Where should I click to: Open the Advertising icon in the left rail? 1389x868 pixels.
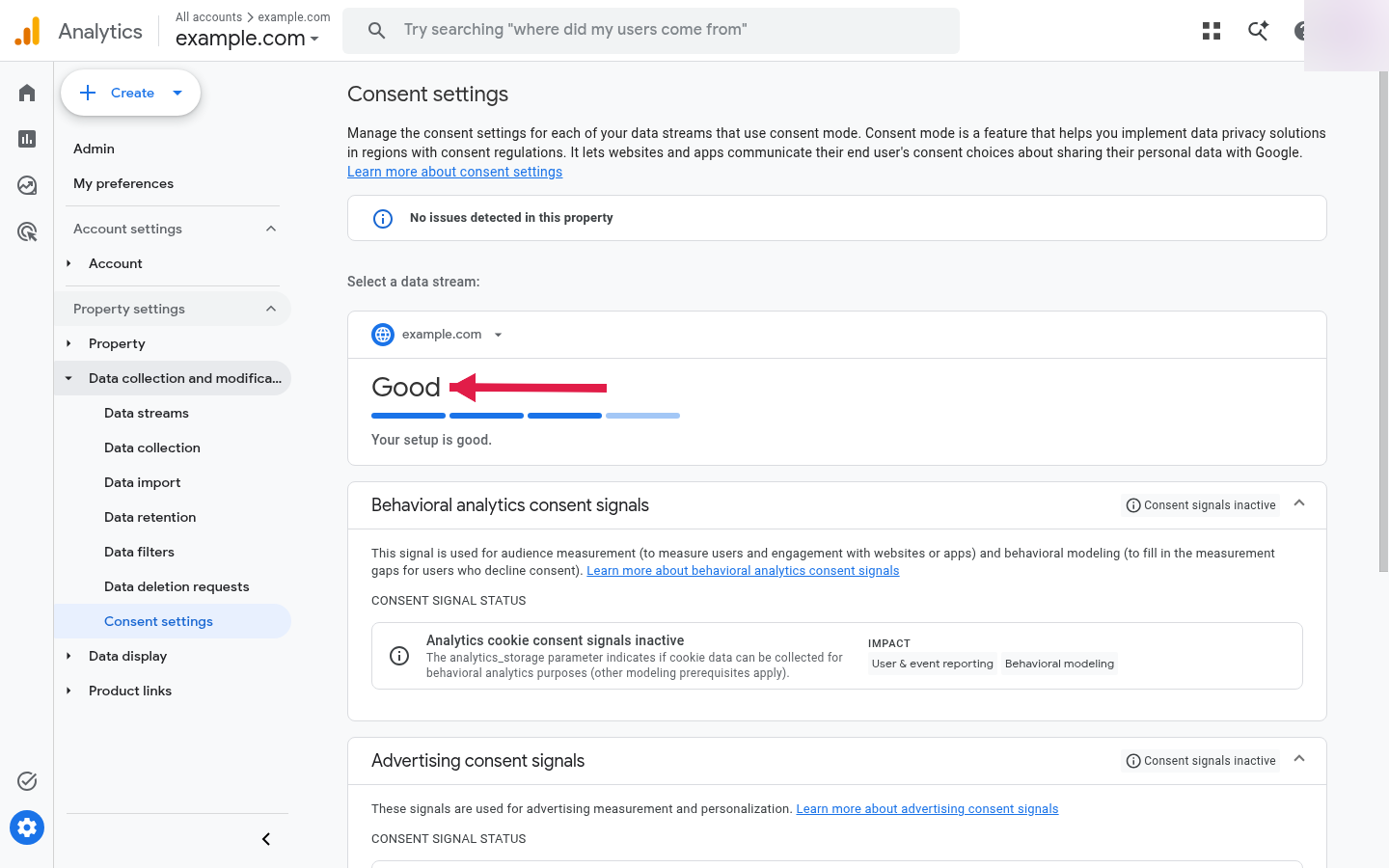tap(27, 231)
